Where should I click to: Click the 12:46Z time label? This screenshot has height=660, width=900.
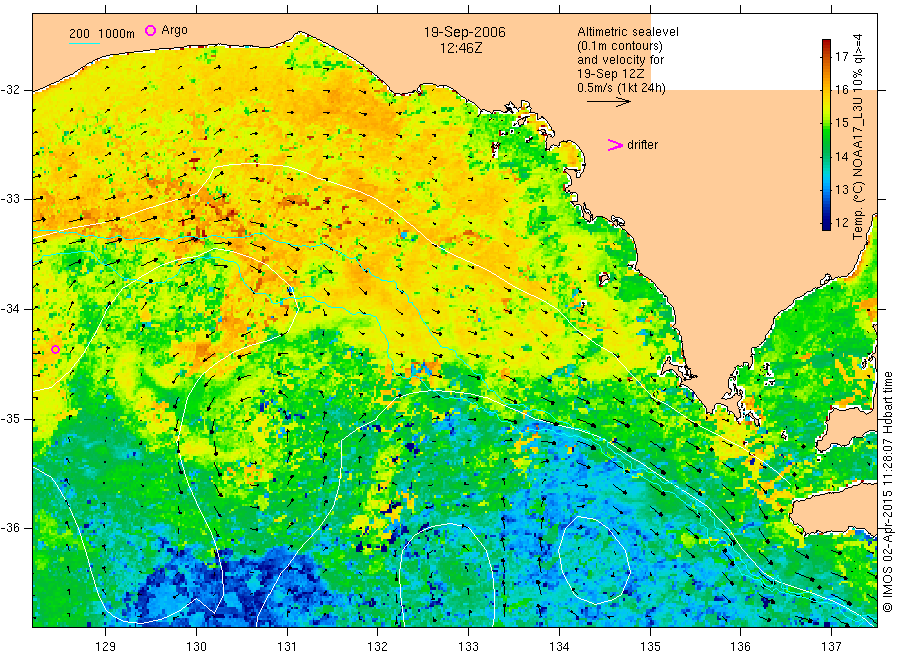click(x=461, y=49)
